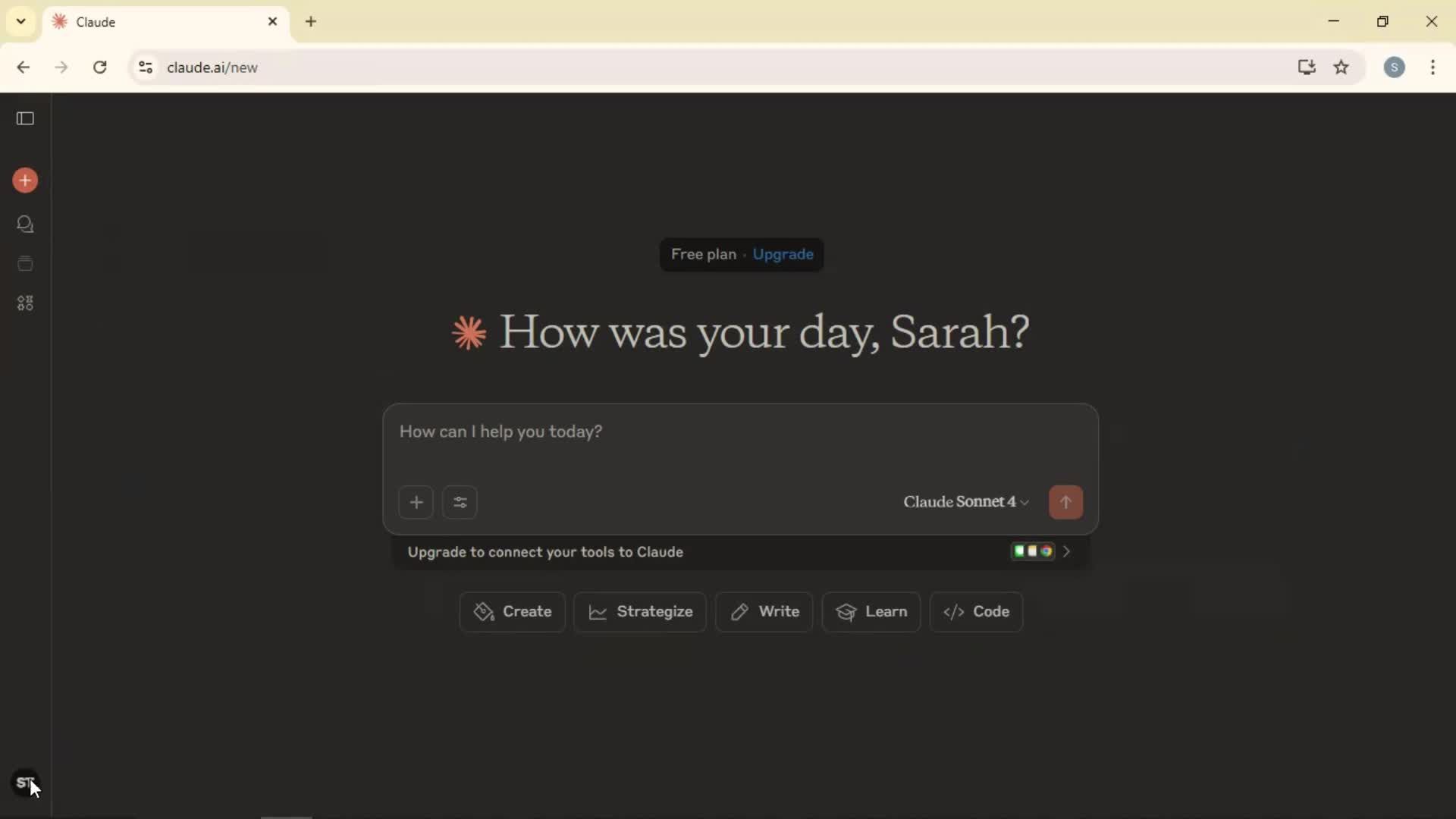Screen dimensions: 1456x819
Task: Go back in browser history
Action: click(23, 67)
